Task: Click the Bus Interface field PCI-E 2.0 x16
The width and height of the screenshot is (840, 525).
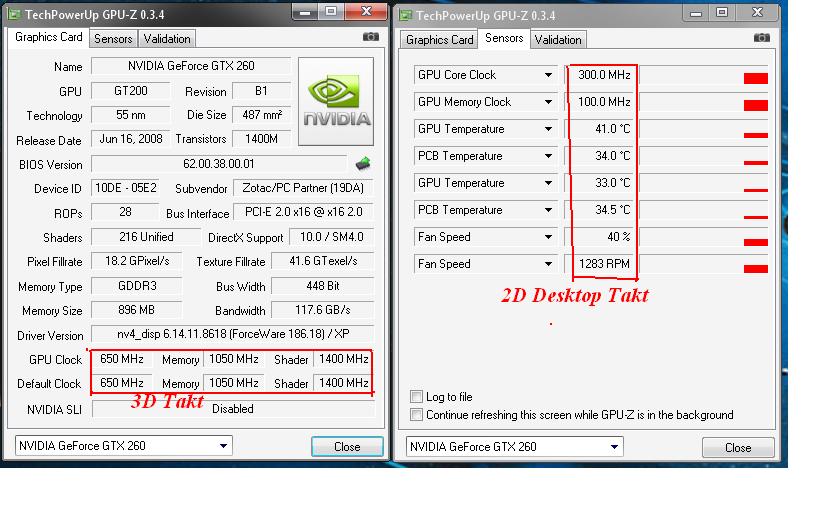Action: click(x=303, y=212)
